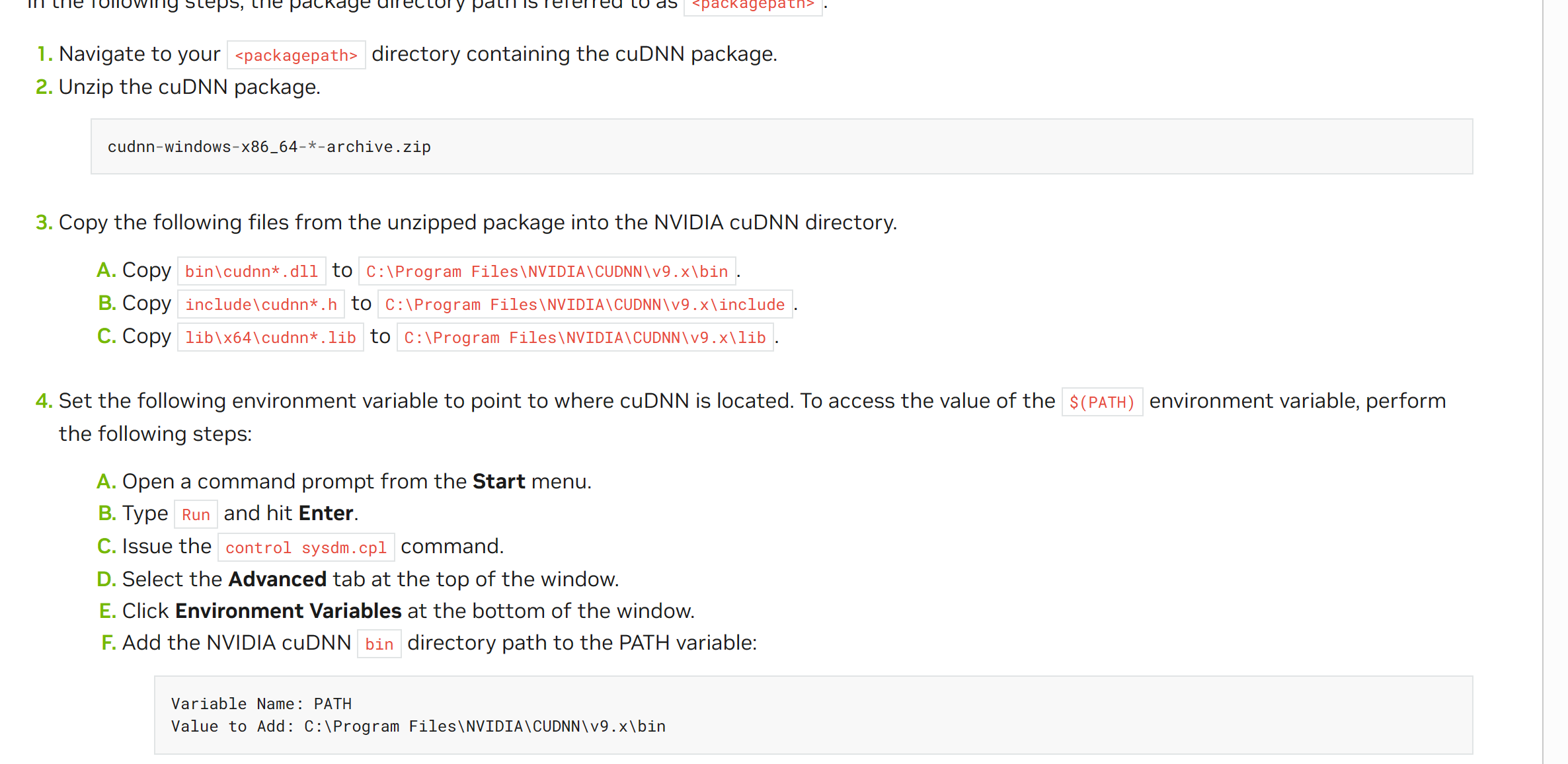Click the bold Advanced word

pyautogui.click(x=278, y=579)
